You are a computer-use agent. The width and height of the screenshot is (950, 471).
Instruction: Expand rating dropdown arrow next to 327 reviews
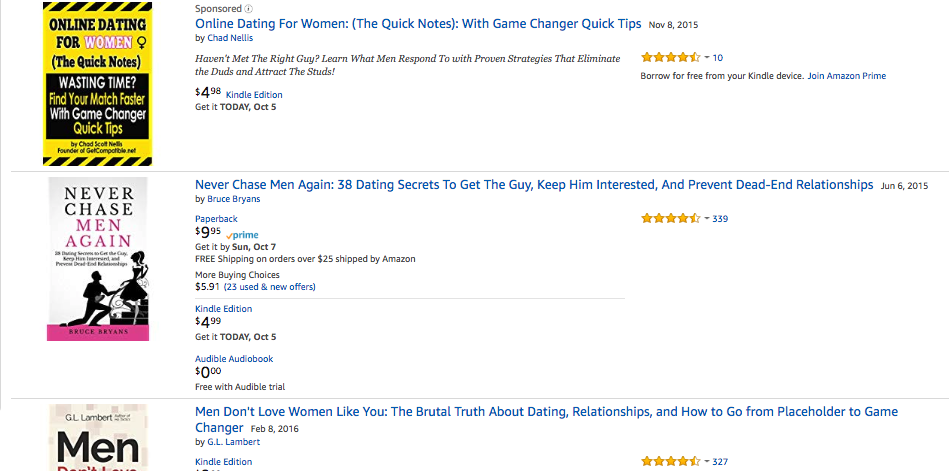706,461
